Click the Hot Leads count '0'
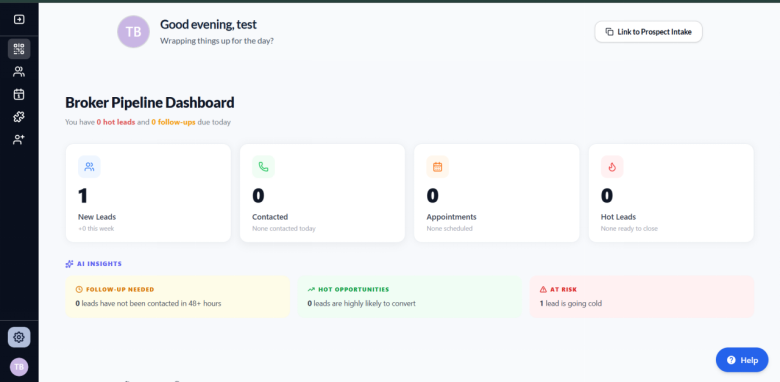 click(x=607, y=195)
